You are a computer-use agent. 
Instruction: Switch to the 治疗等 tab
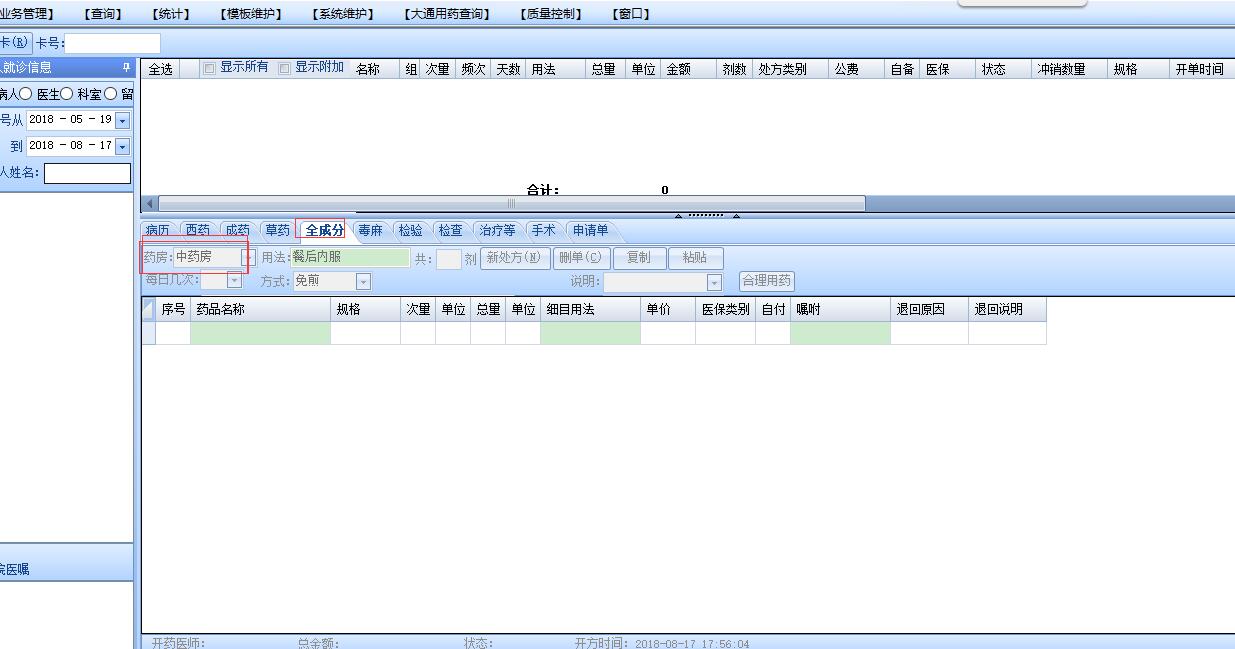tap(497, 230)
